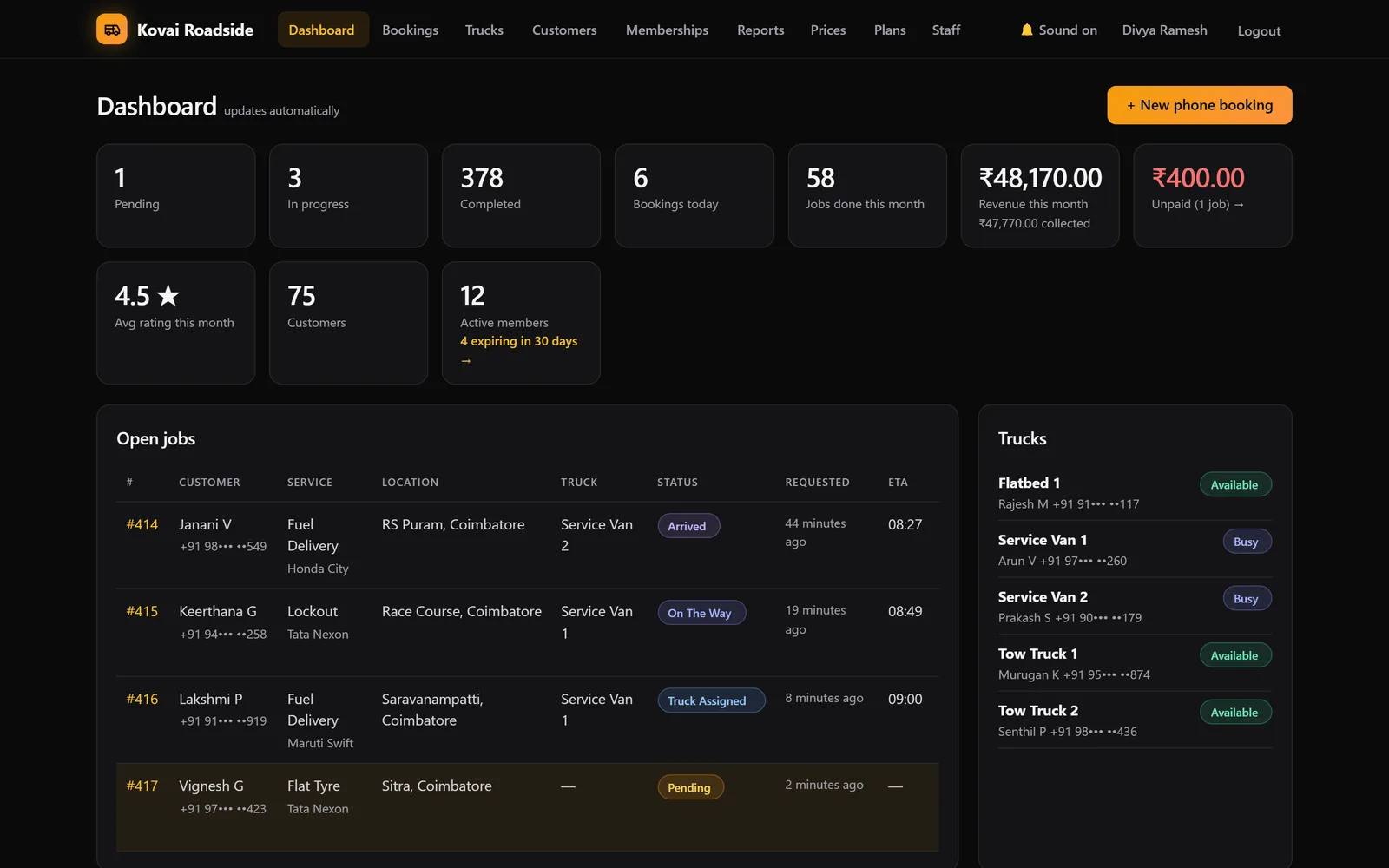Open the Avg rating this month card

tap(175, 323)
